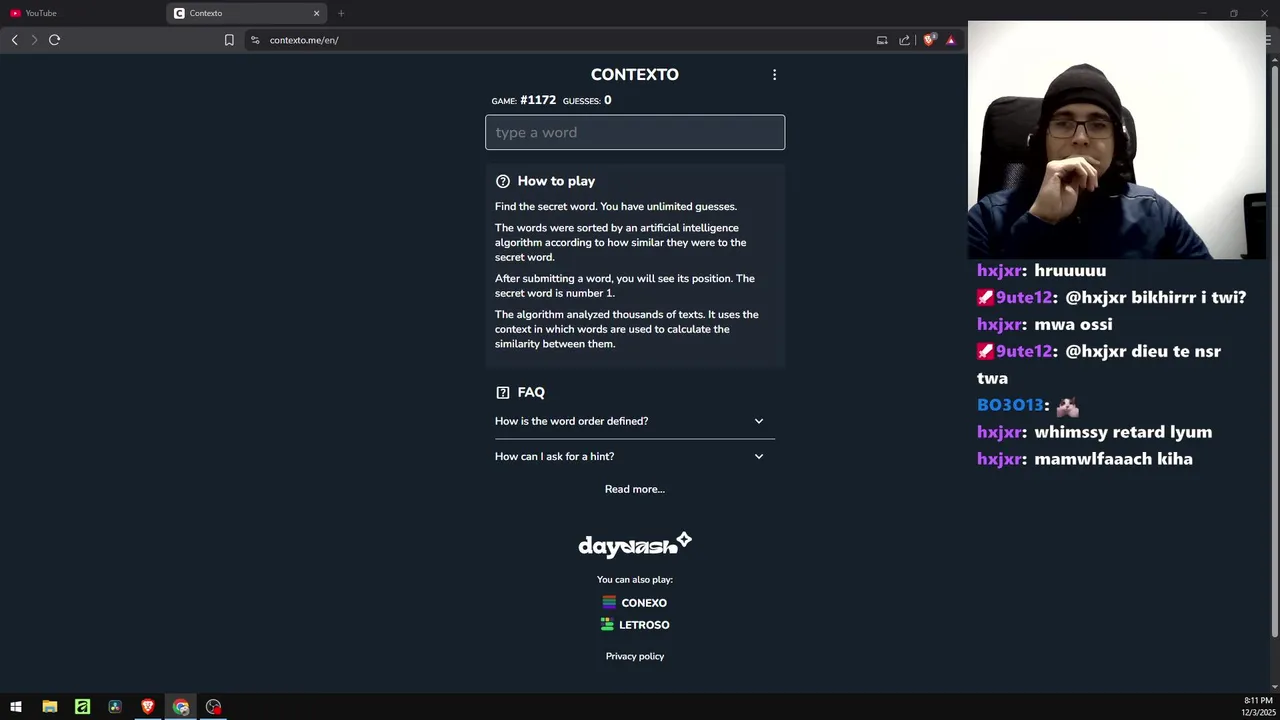Click chat message 'whimssy retard lyum'

coord(1123,432)
